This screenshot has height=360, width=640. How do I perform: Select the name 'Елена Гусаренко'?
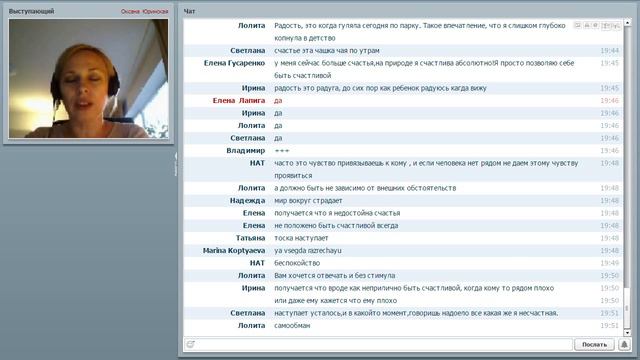(x=234, y=63)
